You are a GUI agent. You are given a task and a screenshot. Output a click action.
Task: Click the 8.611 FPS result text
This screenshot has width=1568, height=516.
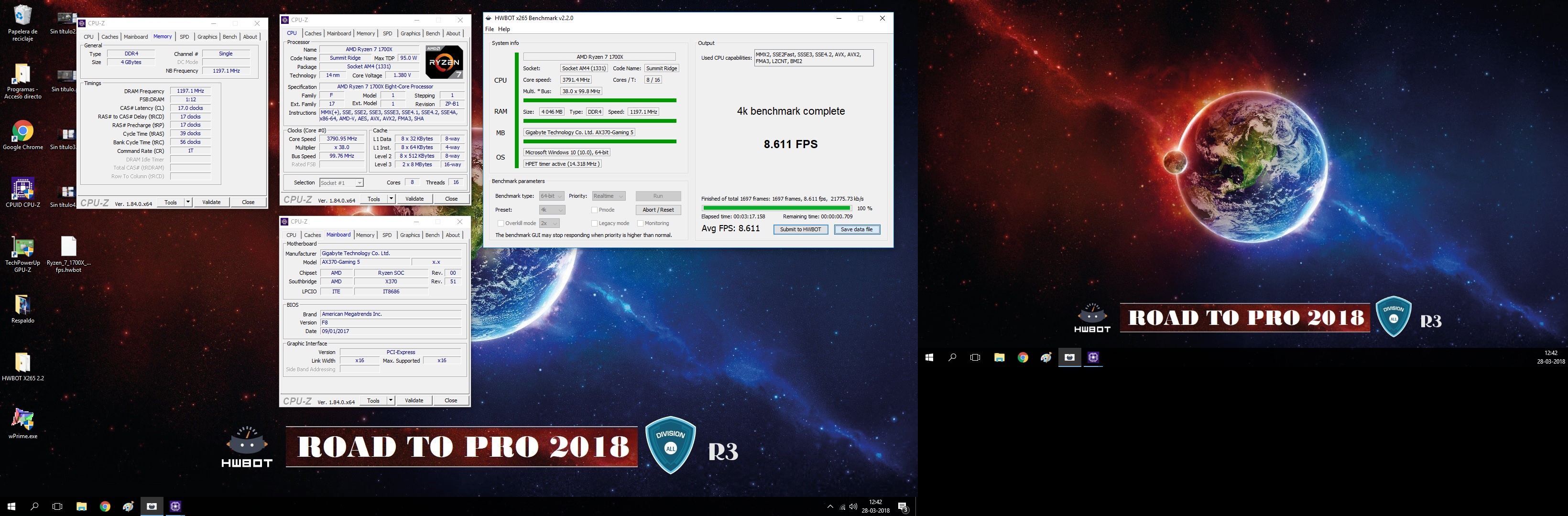point(791,144)
